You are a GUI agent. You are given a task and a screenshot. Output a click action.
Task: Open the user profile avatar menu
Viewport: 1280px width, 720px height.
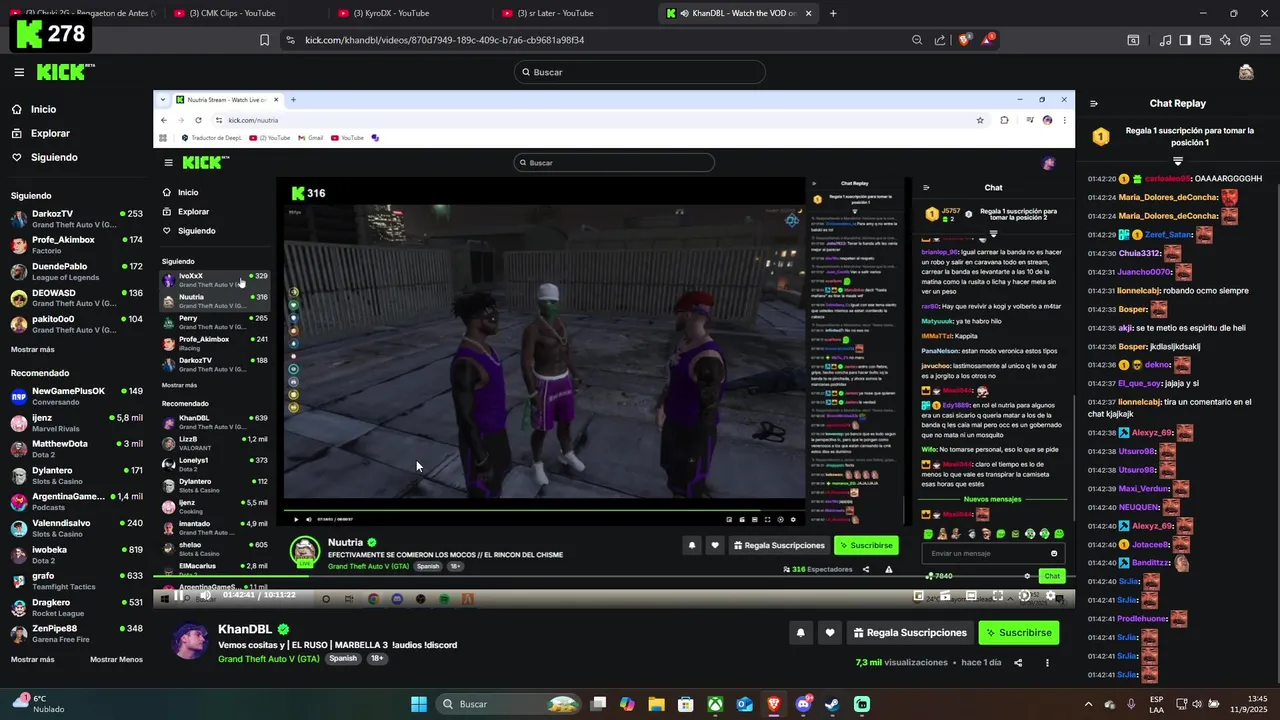[x=1246, y=72]
